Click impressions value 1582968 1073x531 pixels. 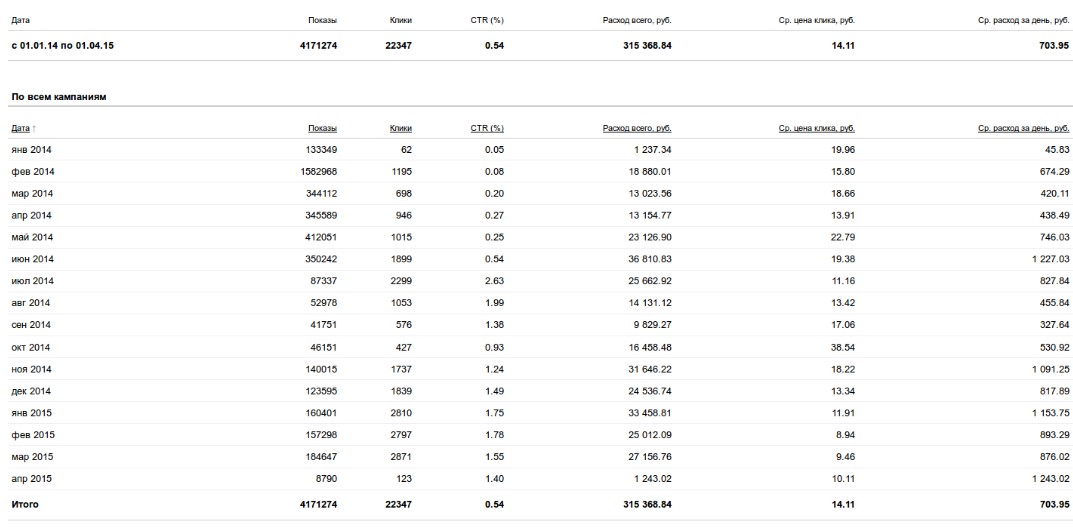pos(318,172)
